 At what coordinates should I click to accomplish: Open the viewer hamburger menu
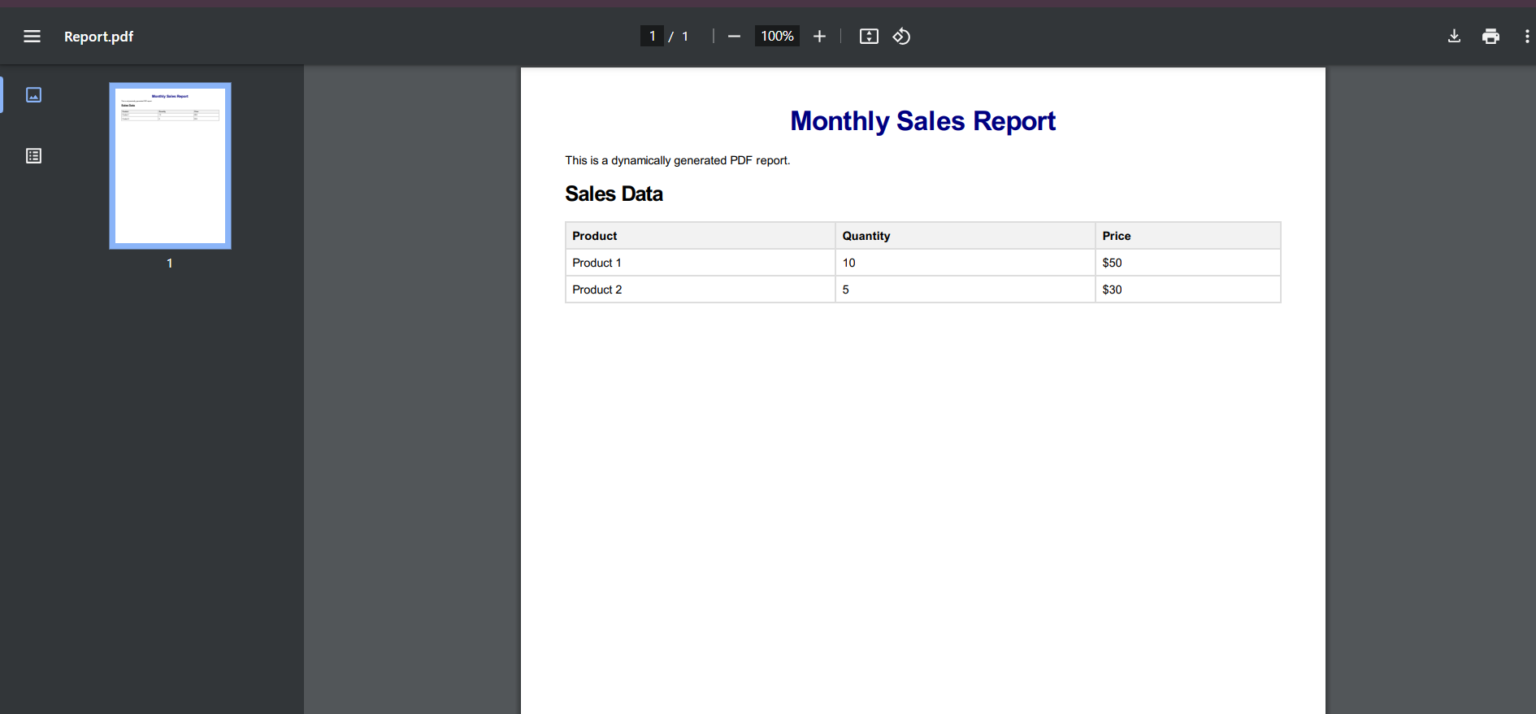pyautogui.click(x=31, y=36)
